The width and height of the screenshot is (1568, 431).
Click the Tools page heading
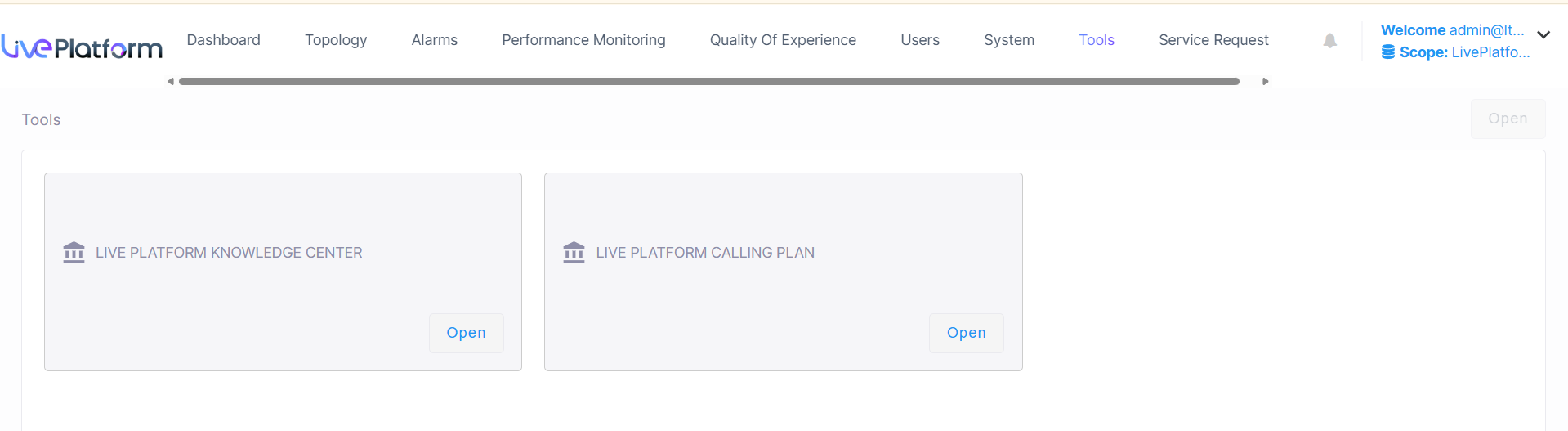point(41,120)
